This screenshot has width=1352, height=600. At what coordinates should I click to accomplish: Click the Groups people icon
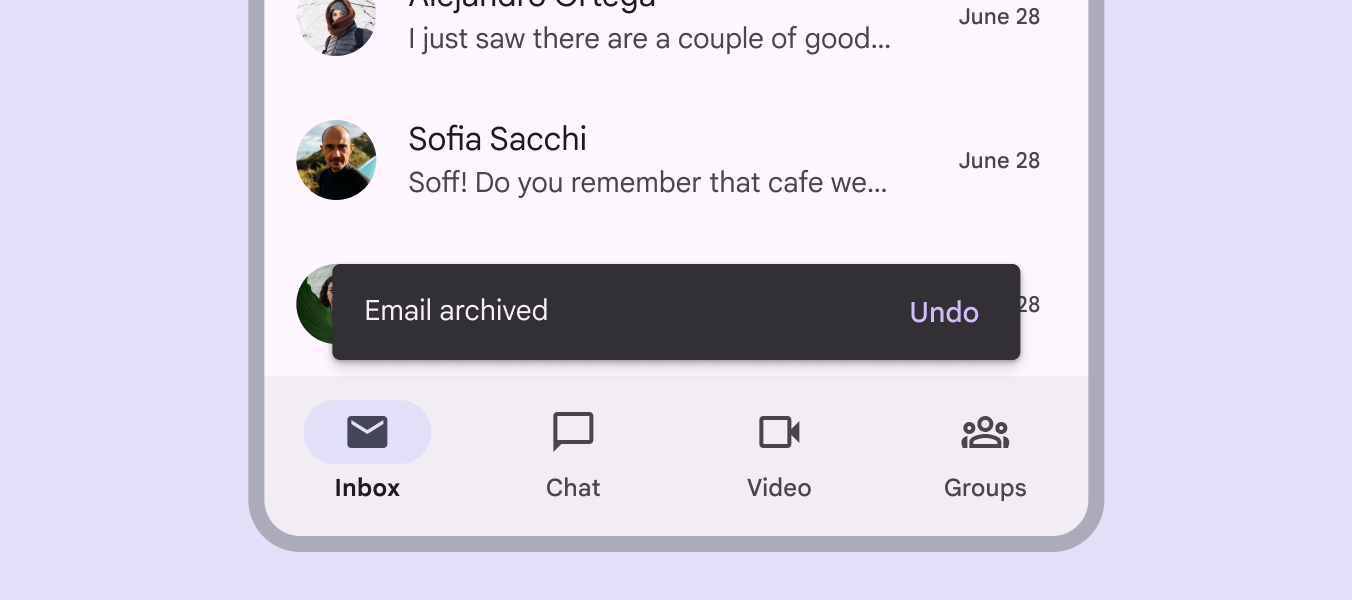pyautogui.click(x=985, y=432)
